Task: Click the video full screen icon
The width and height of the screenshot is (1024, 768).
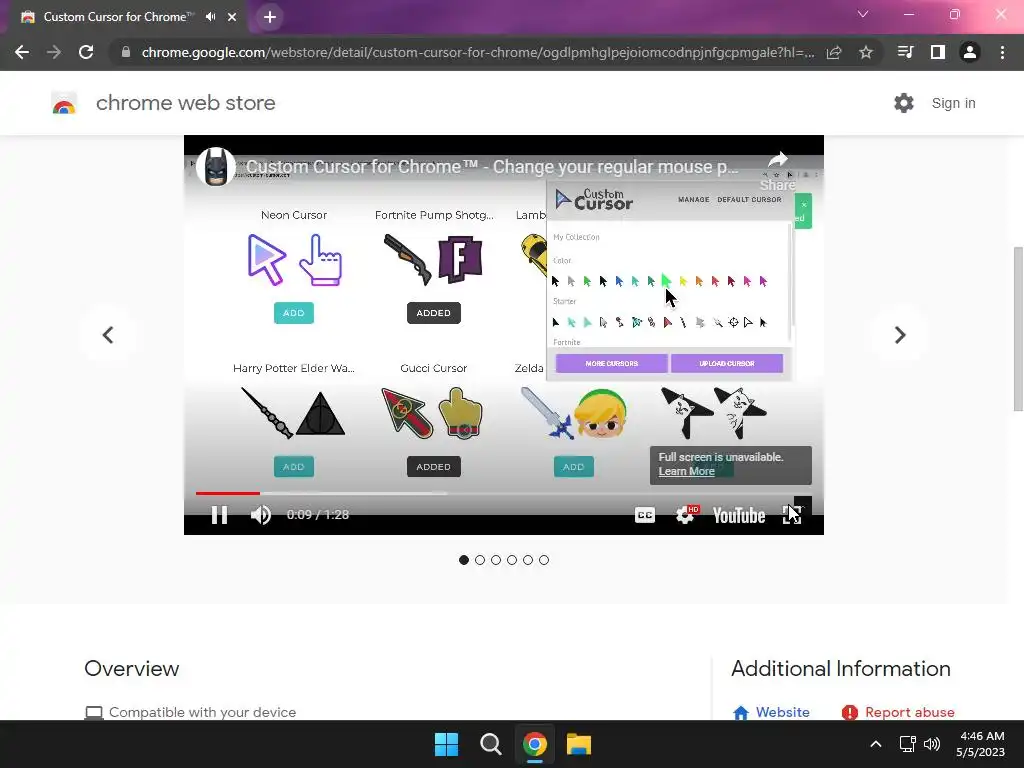Action: coord(792,515)
